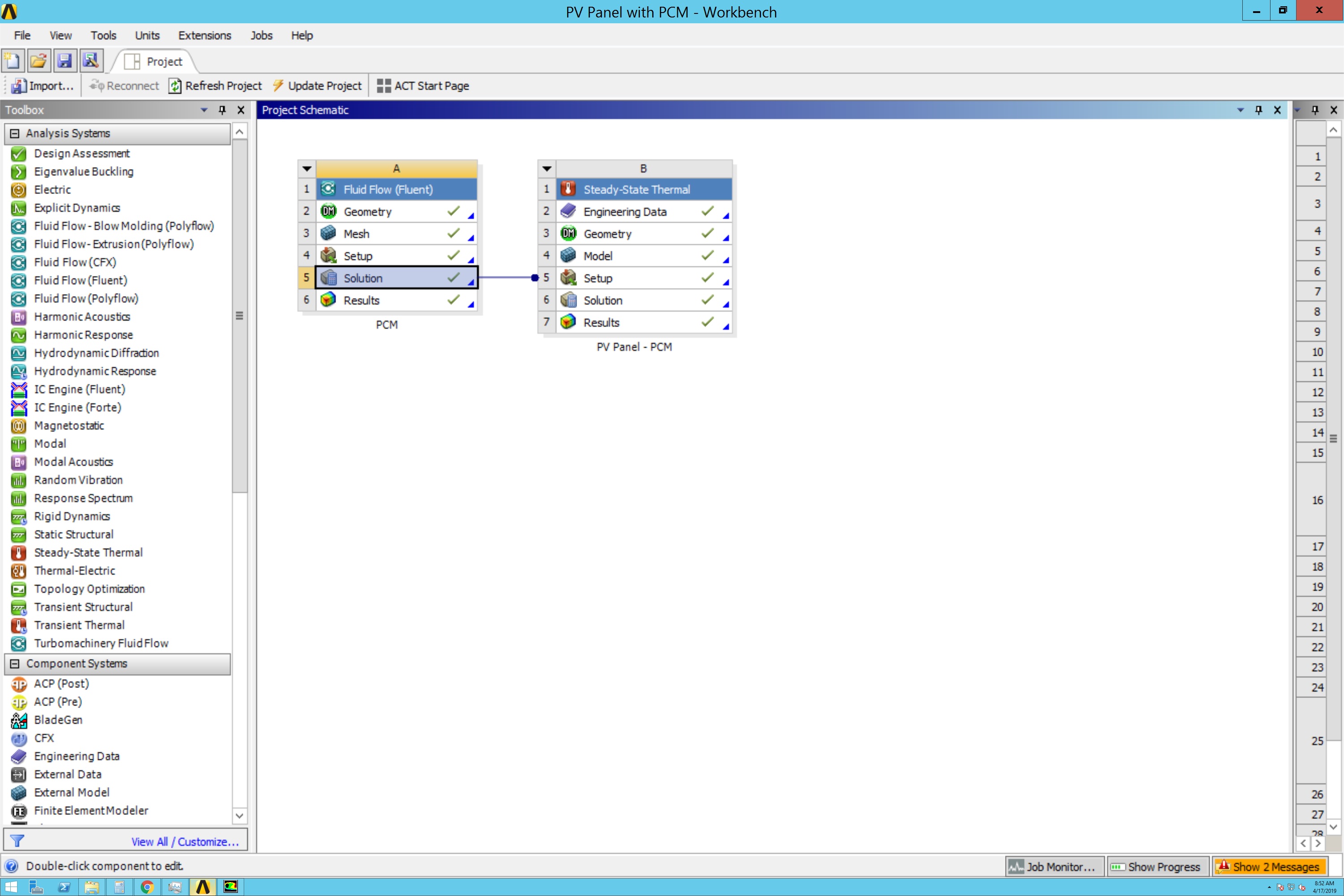Screen dimensions: 1344x896
Task: Select Fluid Flow (Fluent) in Toolbox
Action: click(x=81, y=280)
